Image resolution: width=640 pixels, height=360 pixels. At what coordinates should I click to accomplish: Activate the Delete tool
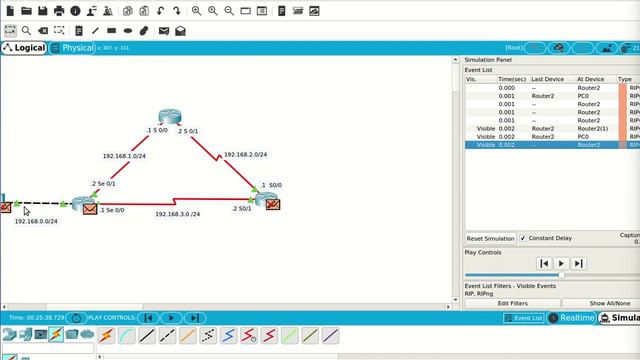tap(43, 31)
